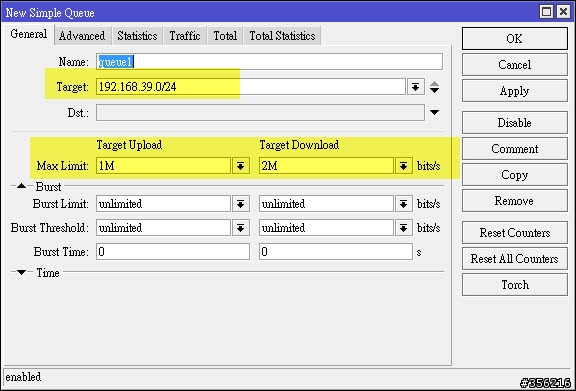Click the Copy button
Screen dimensions: 576x391
tap(515, 175)
